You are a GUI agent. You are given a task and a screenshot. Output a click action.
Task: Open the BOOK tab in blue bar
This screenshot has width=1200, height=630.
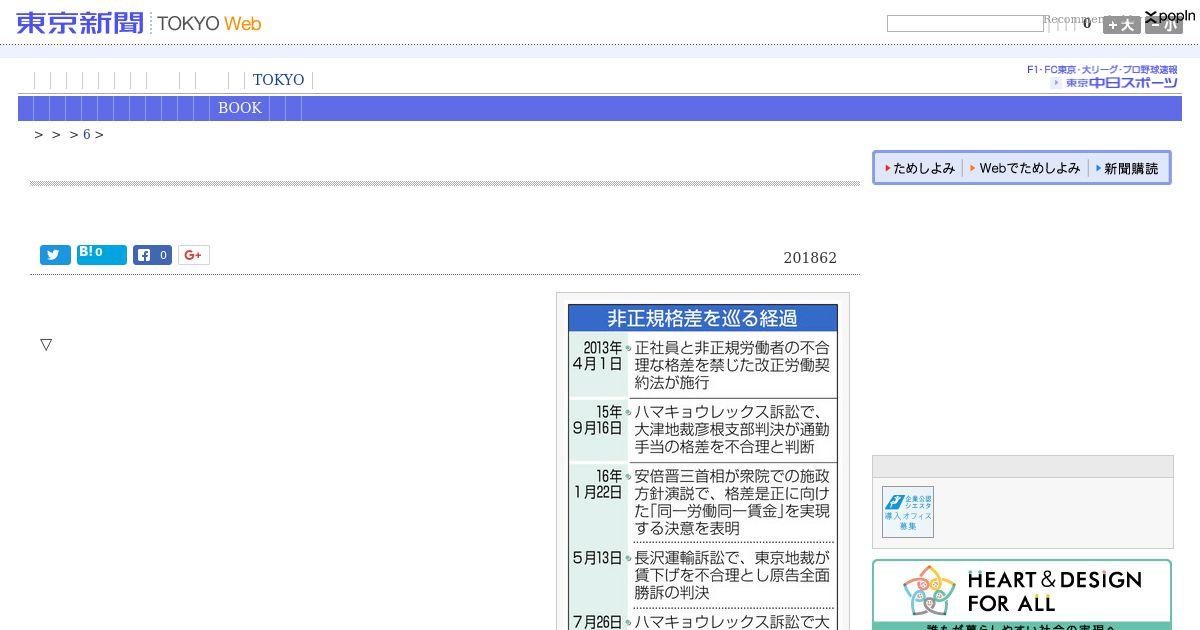click(240, 108)
